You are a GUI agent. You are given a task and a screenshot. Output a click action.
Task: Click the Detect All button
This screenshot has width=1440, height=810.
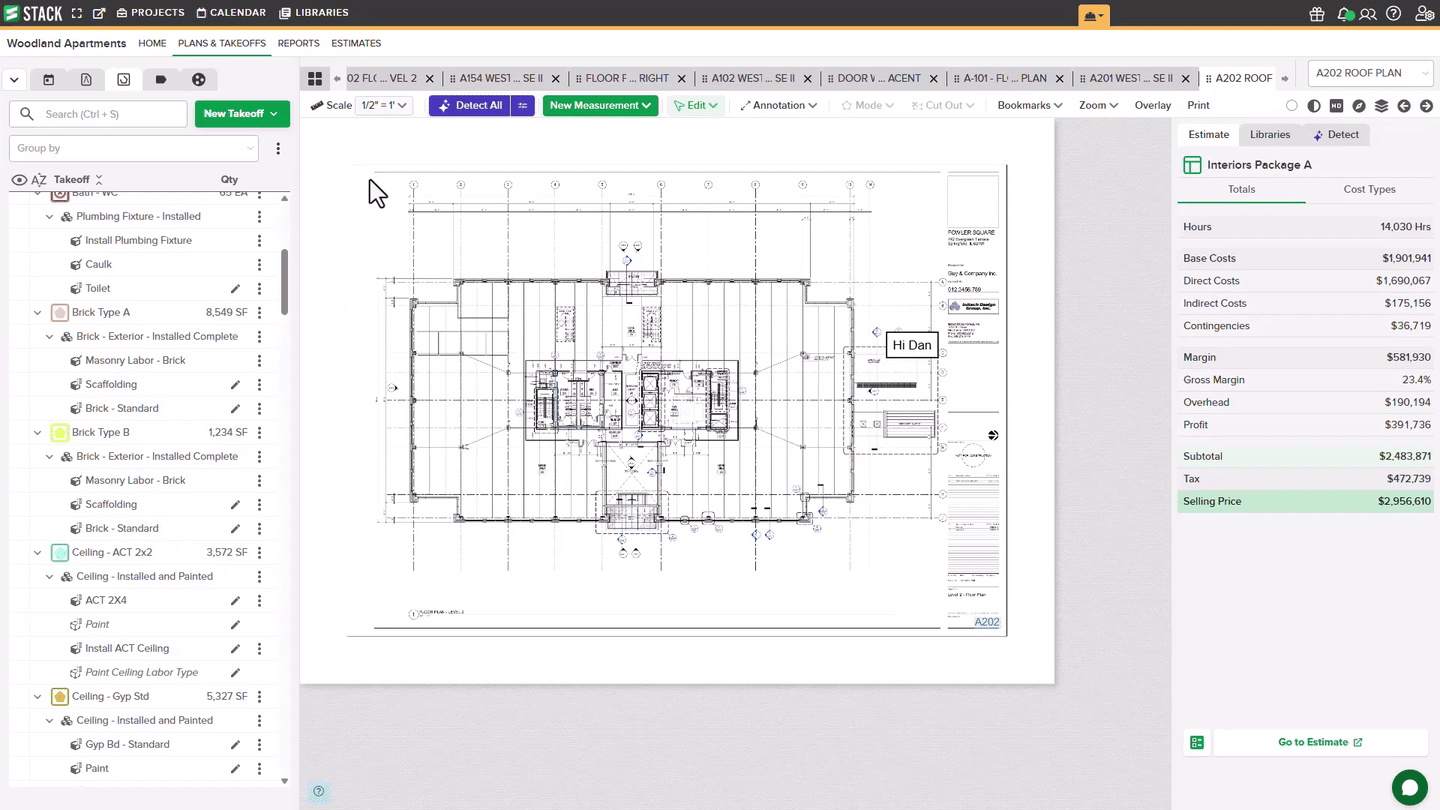(x=470, y=105)
